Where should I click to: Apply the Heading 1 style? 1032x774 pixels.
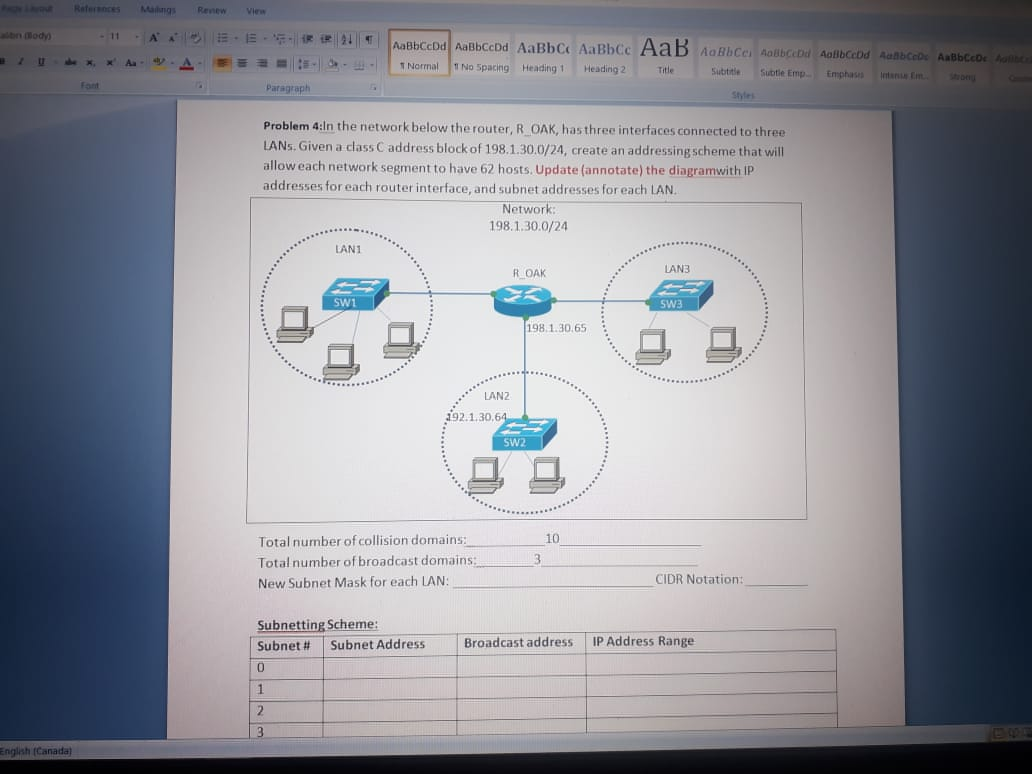(543, 56)
